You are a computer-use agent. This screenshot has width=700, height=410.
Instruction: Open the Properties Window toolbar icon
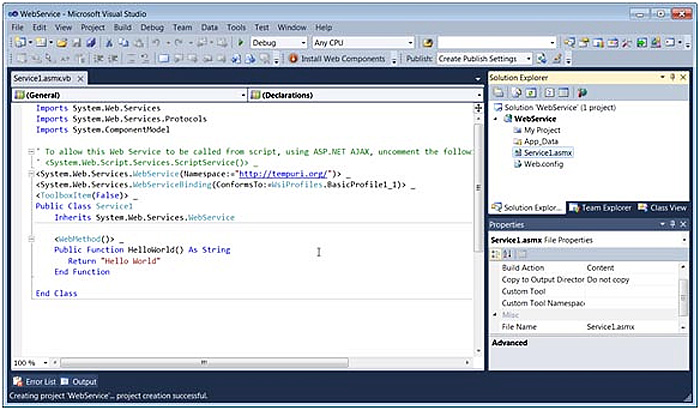pyautogui.click(x=584, y=43)
